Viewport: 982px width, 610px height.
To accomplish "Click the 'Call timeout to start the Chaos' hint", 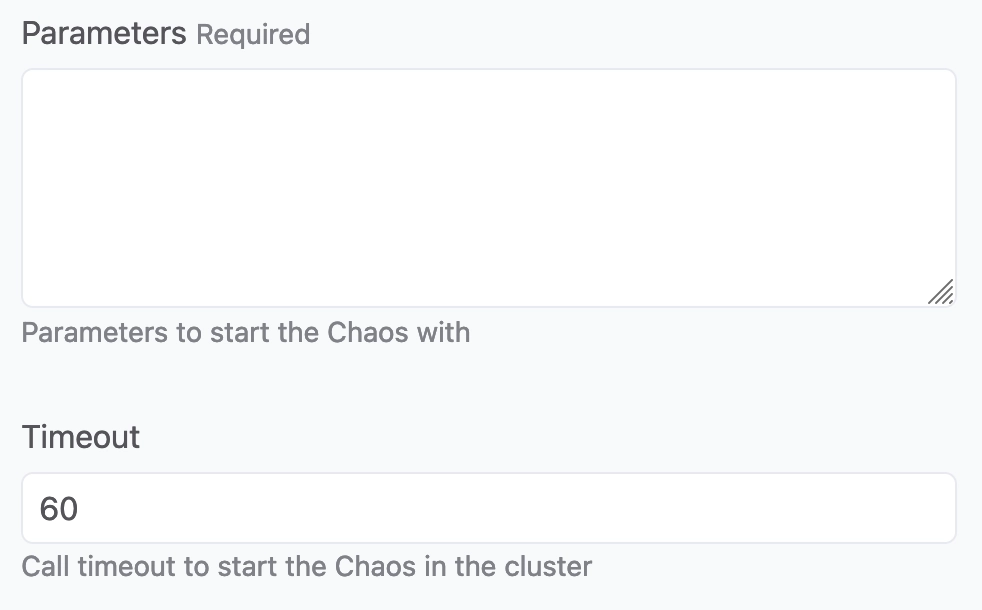I will coord(307,567).
